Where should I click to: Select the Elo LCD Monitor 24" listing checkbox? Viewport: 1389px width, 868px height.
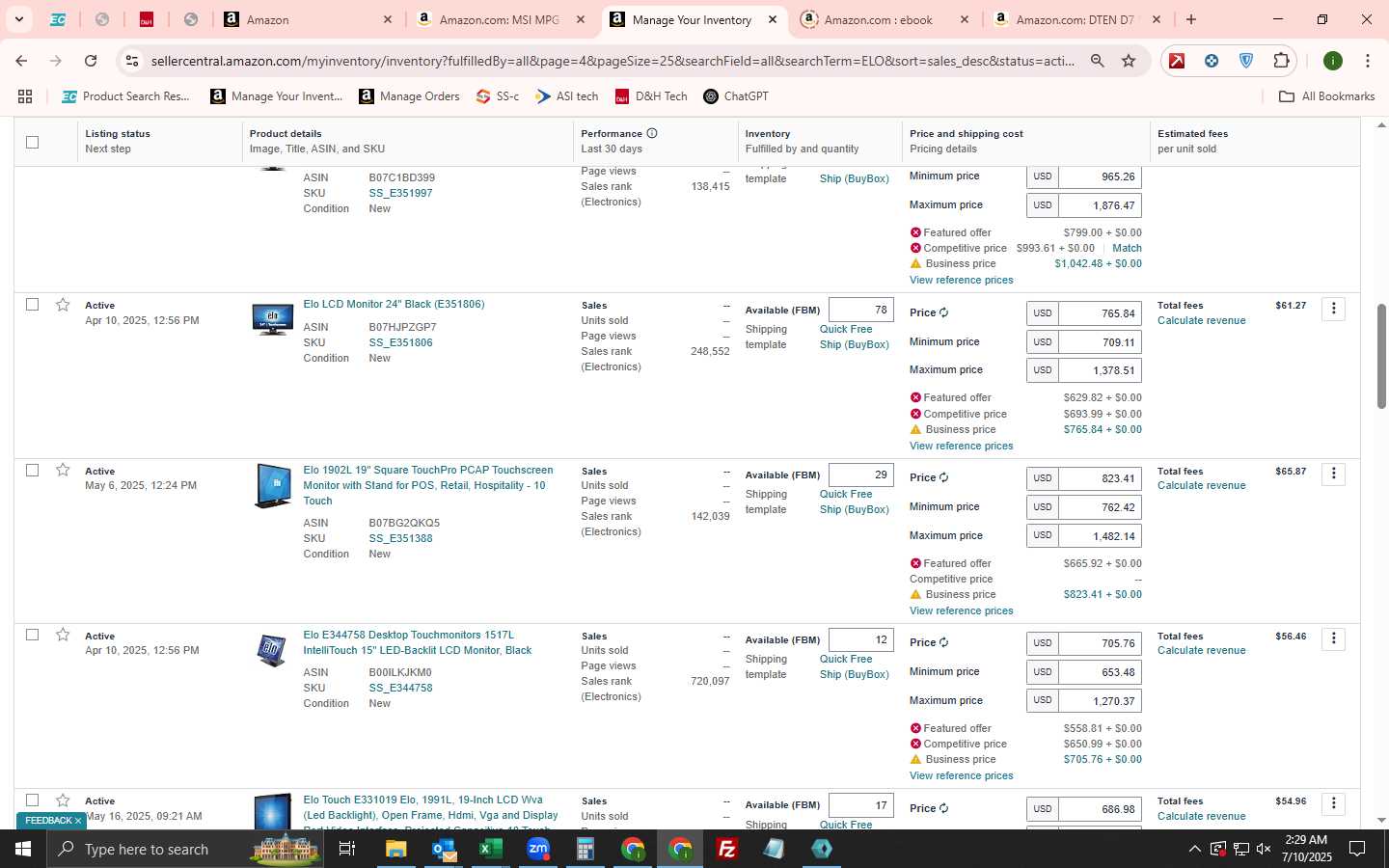pos(32,305)
